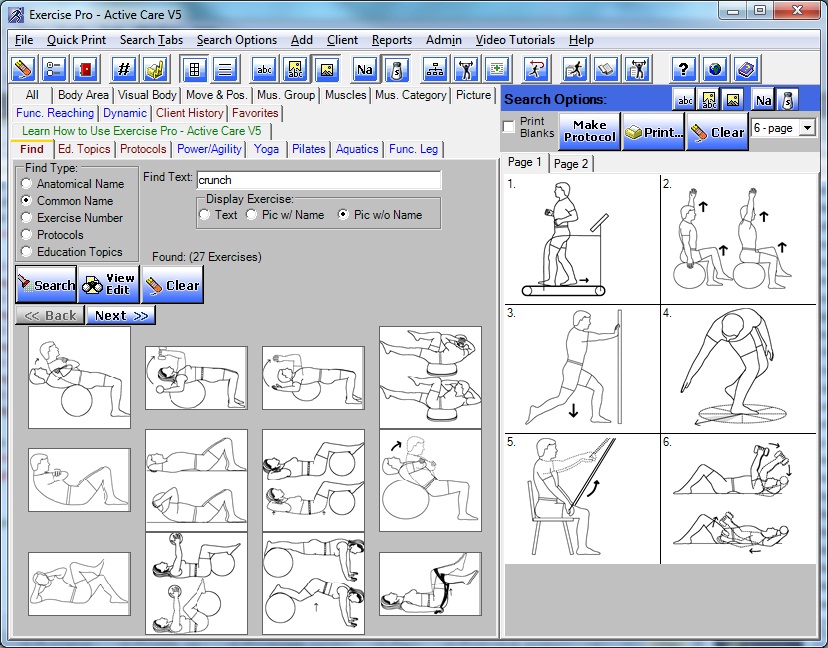Select treadmill walking exercise numbered 1
This screenshot has height=648, width=828.
[x=582, y=239]
